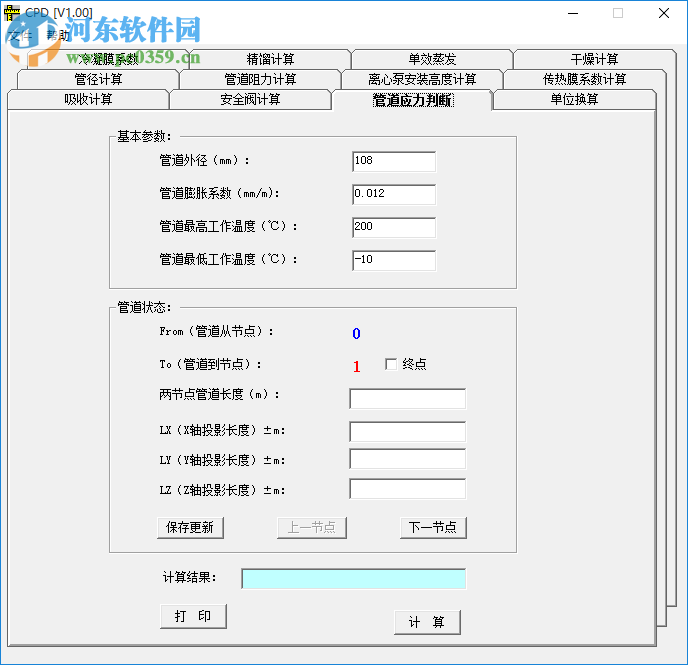Switch to the 干燥计算 tab

tap(594, 59)
